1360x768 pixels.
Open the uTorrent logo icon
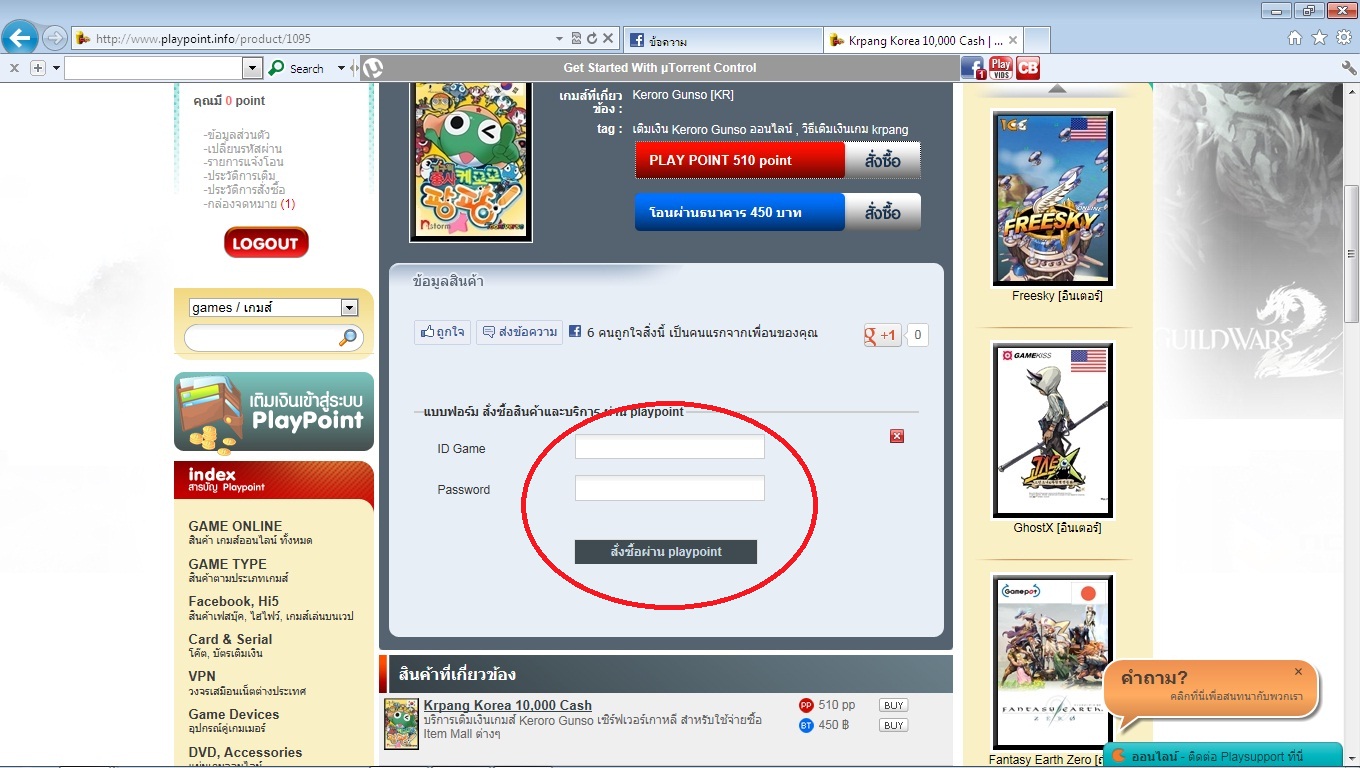pos(372,68)
